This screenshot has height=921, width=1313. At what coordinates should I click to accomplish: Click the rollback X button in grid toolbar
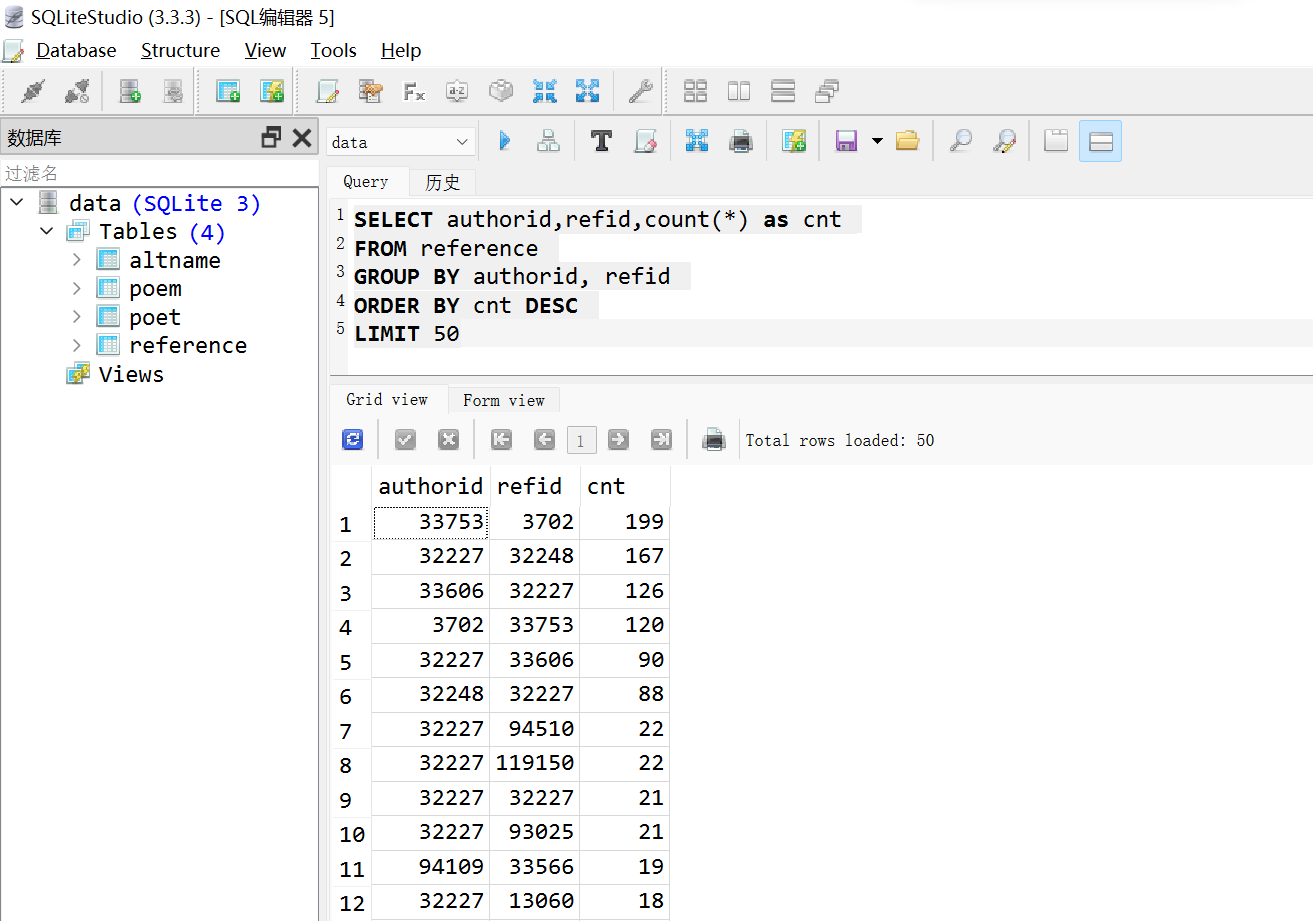(448, 439)
